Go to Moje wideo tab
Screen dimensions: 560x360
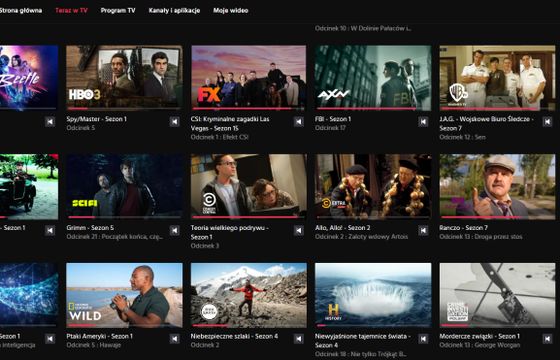pyautogui.click(x=231, y=10)
